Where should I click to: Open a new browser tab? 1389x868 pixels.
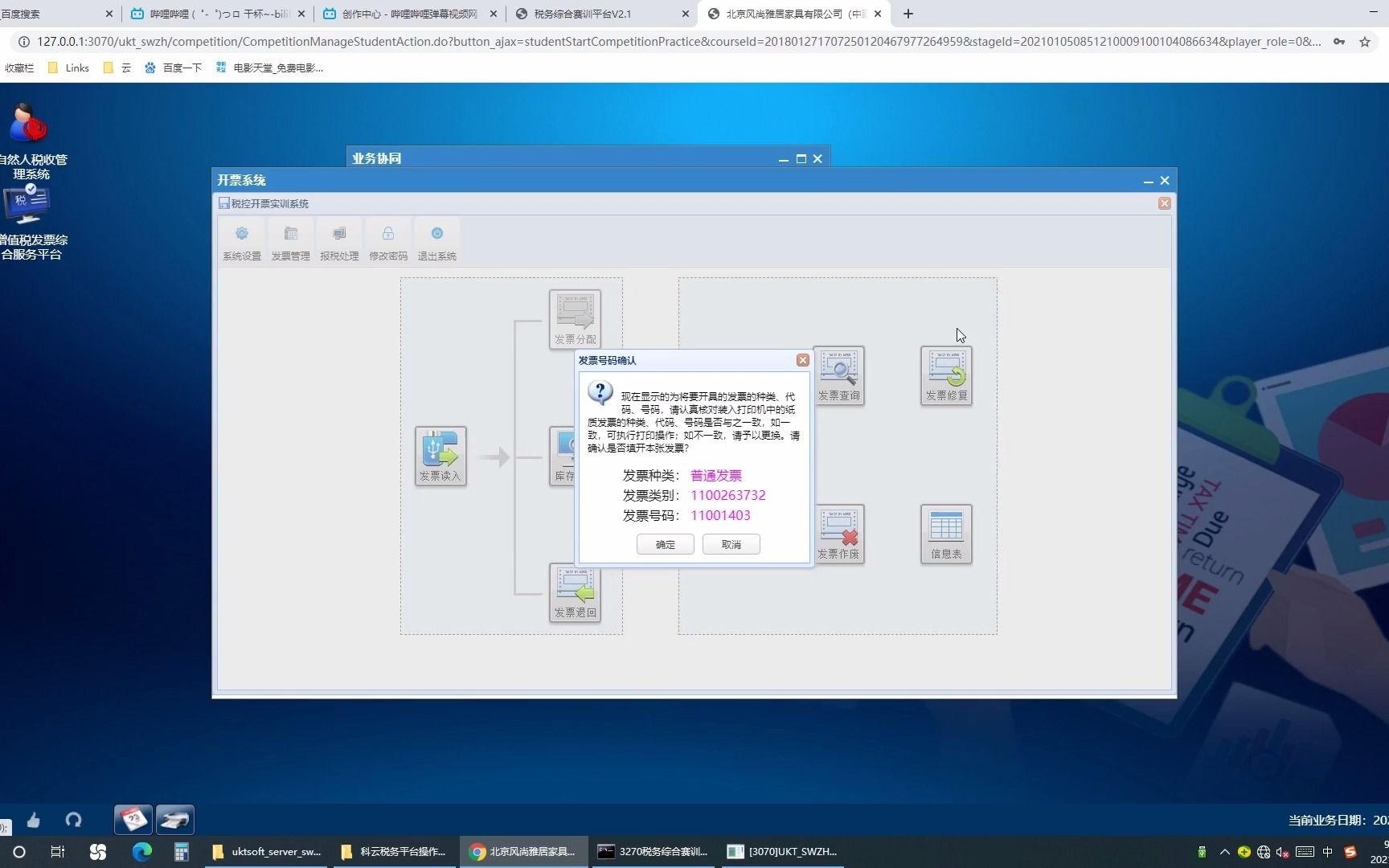click(x=908, y=14)
